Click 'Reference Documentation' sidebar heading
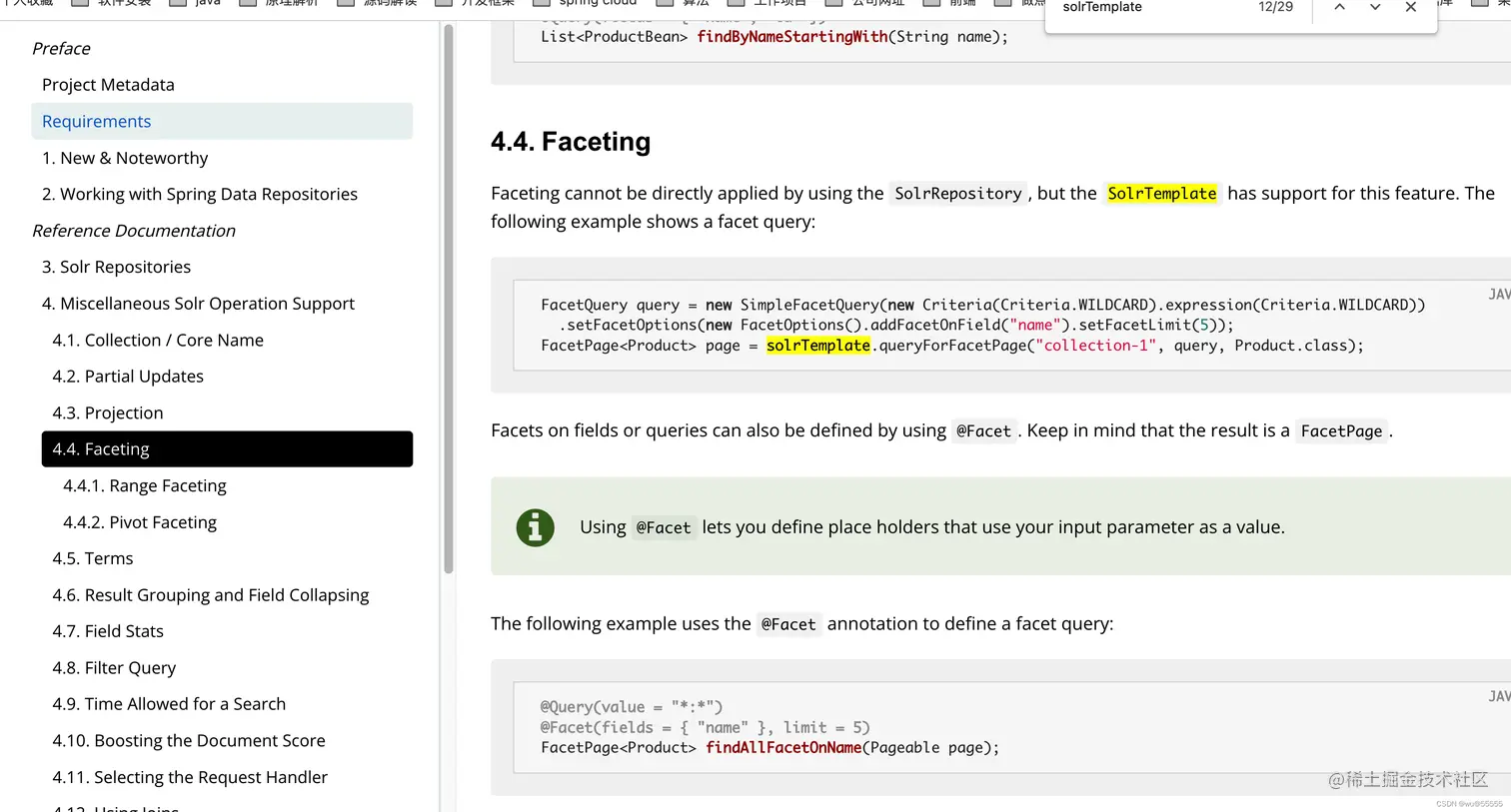This screenshot has width=1511, height=812. click(x=134, y=231)
